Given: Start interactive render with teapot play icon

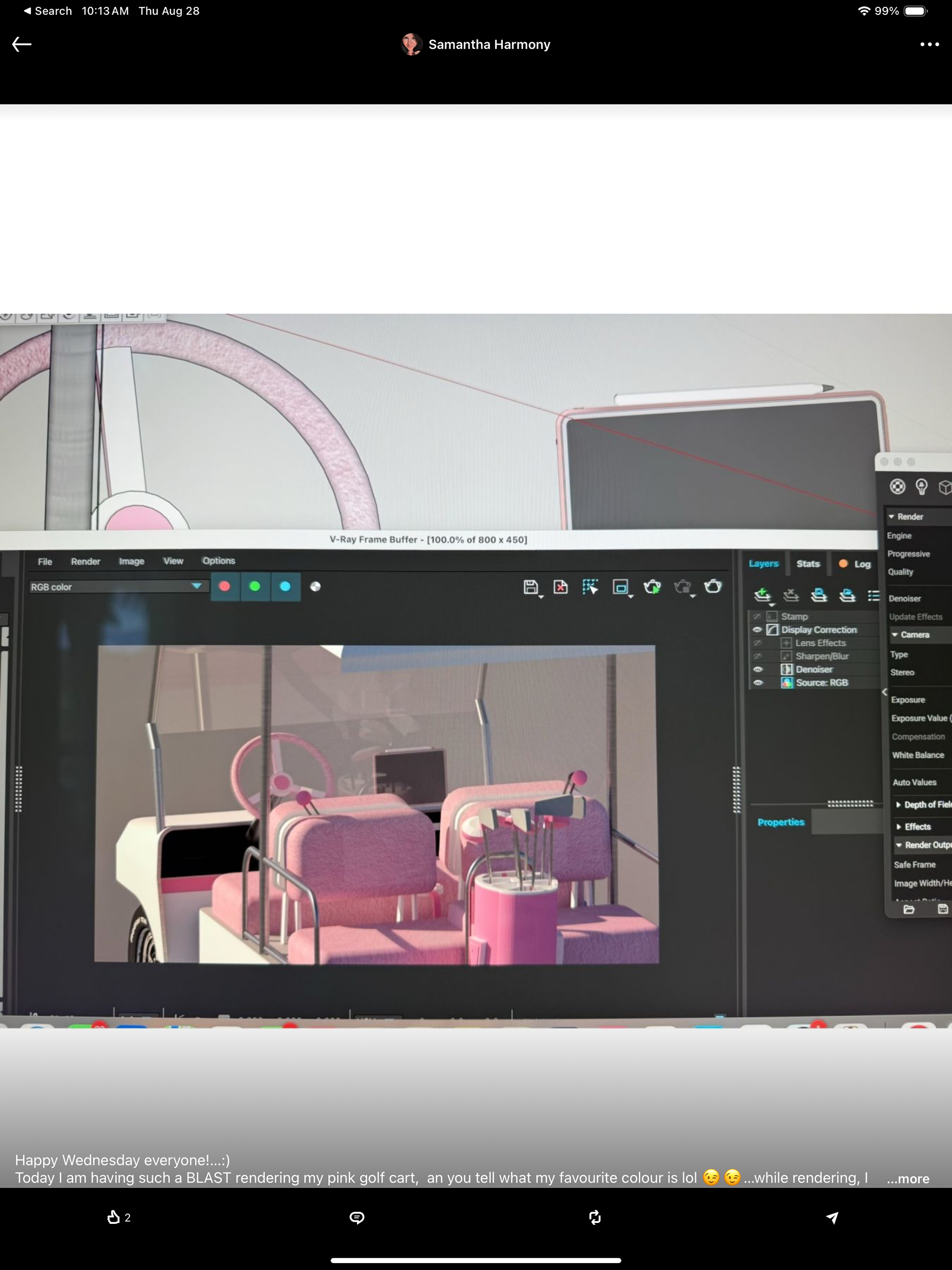Looking at the screenshot, I should 652,587.
